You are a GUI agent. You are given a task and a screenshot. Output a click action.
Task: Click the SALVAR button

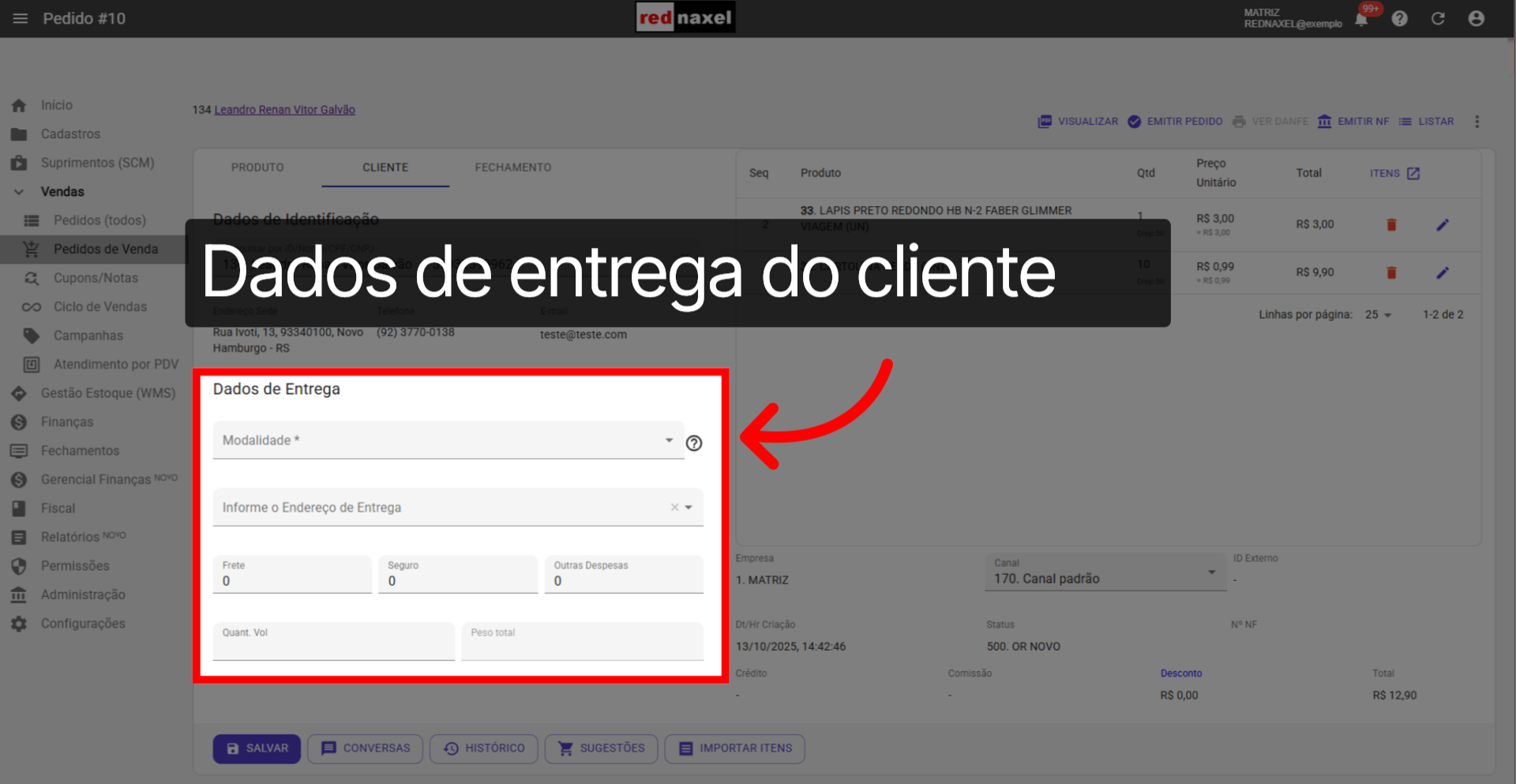tap(256, 748)
